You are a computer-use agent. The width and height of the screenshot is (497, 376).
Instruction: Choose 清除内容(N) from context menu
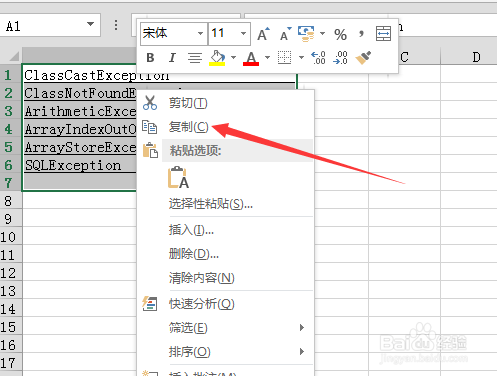(x=225, y=278)
